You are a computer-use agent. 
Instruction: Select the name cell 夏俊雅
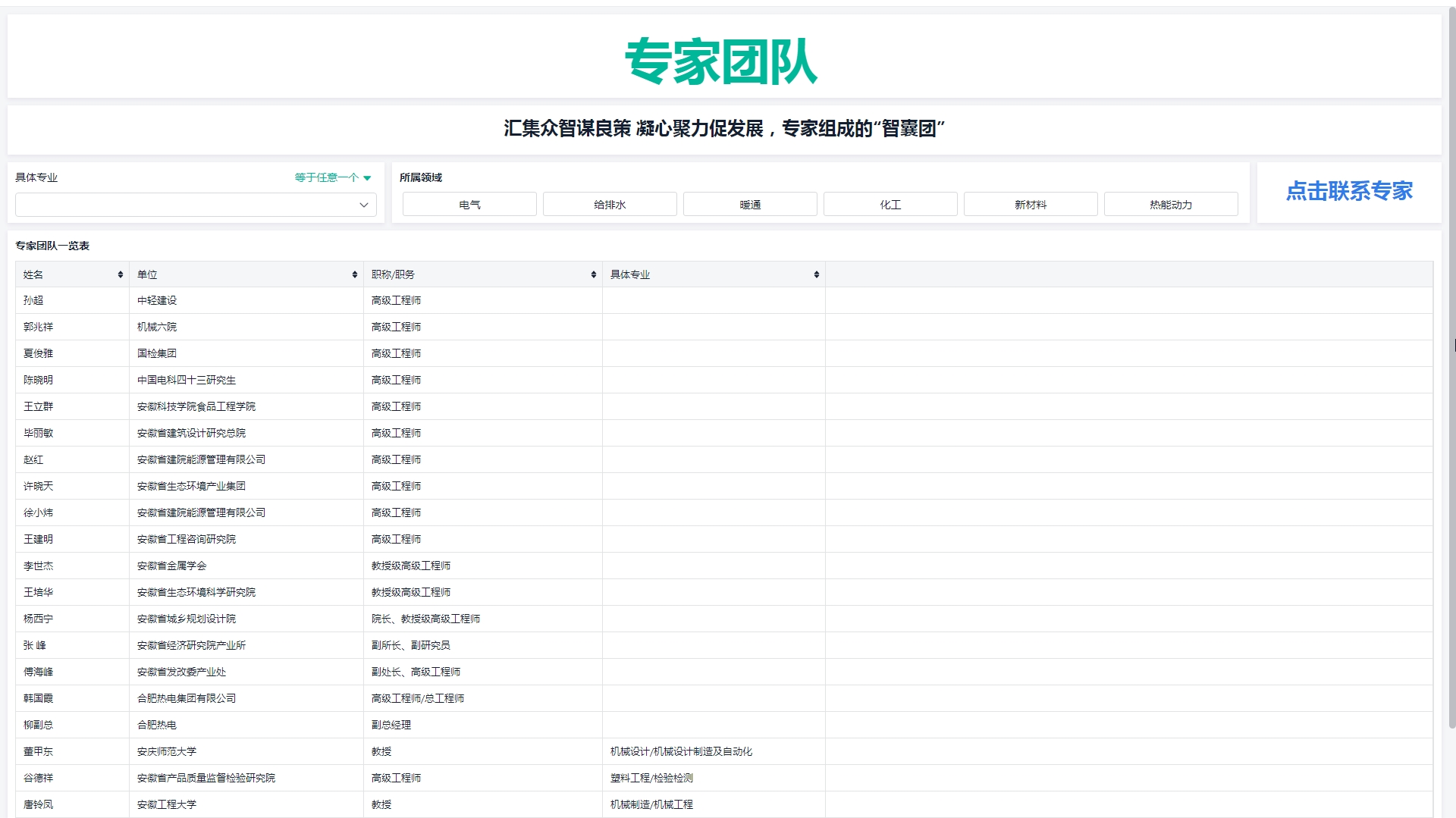tap(72, 353)
